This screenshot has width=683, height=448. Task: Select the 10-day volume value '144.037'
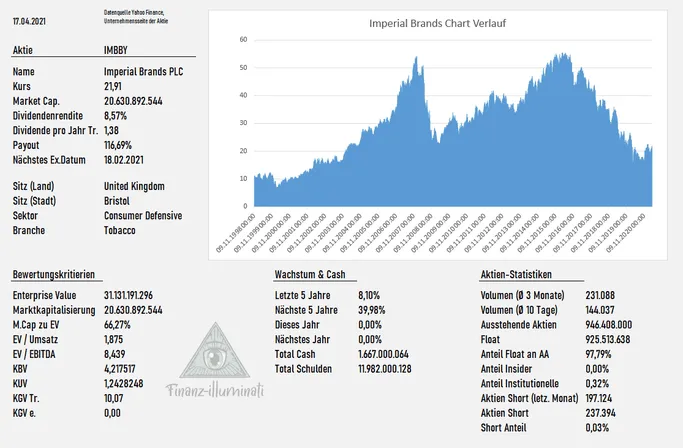600,310
